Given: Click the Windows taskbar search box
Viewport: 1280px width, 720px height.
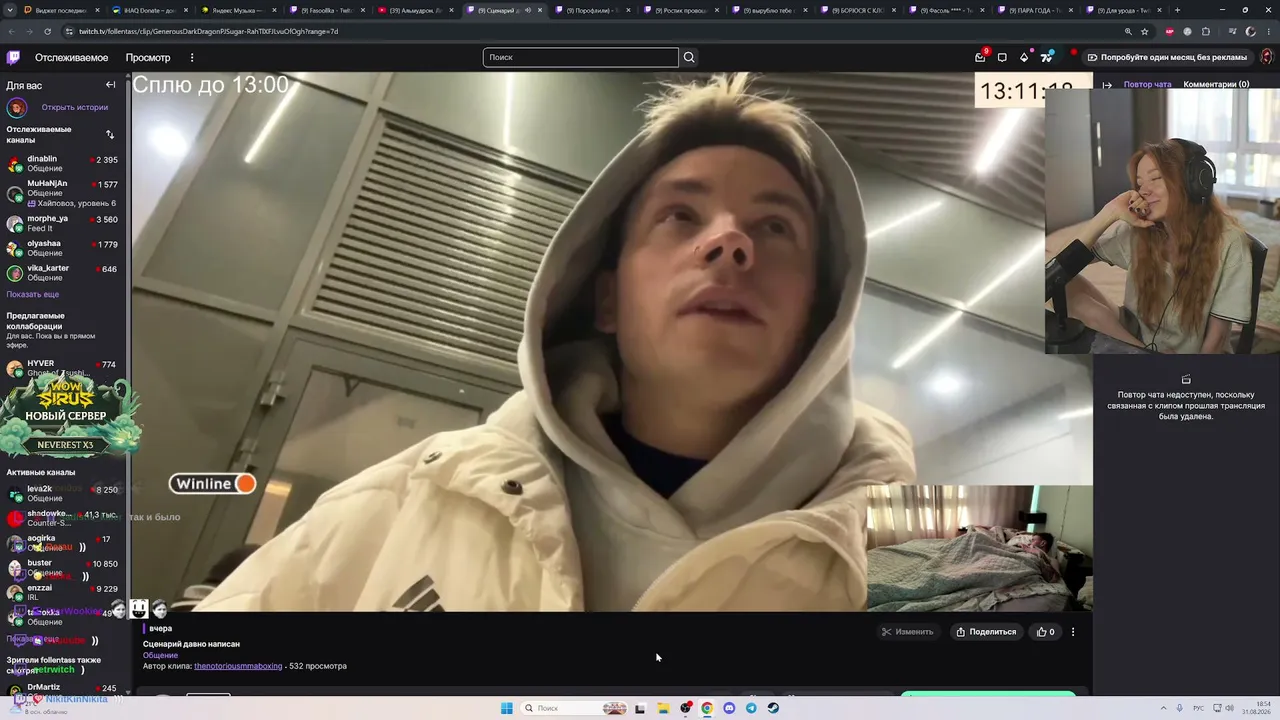Looking at the screenshot, I should tap(572, 708).
